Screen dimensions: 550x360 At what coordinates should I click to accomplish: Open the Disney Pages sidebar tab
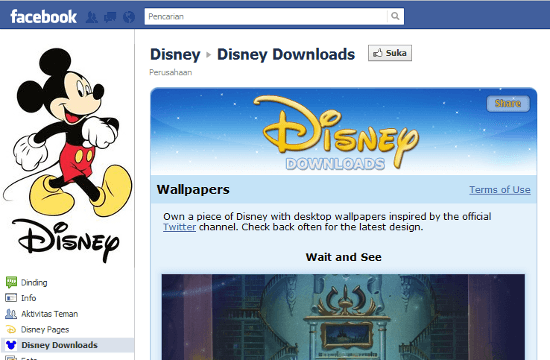click(x=45, y=329)
